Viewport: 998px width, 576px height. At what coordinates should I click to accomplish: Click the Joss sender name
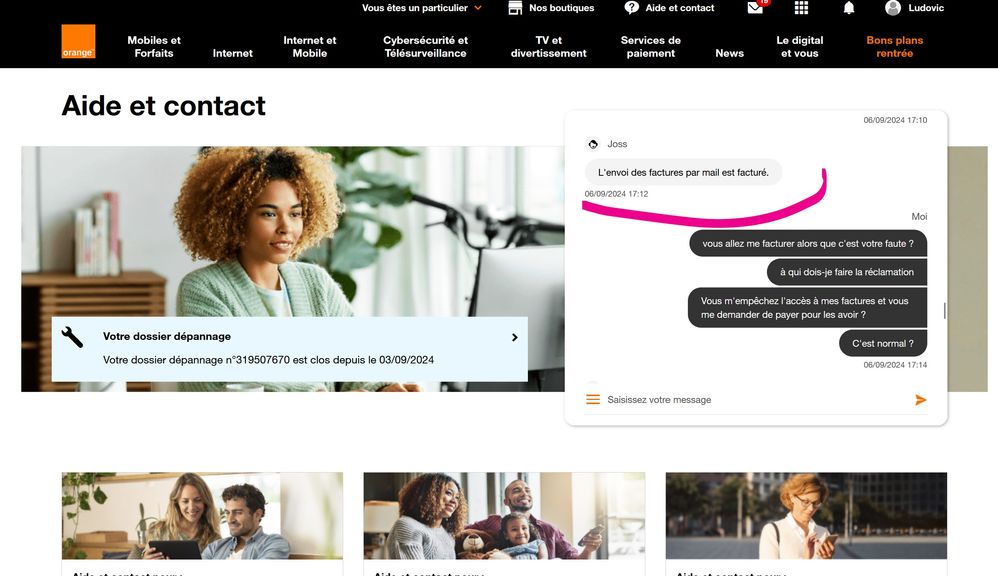(617, 144)
